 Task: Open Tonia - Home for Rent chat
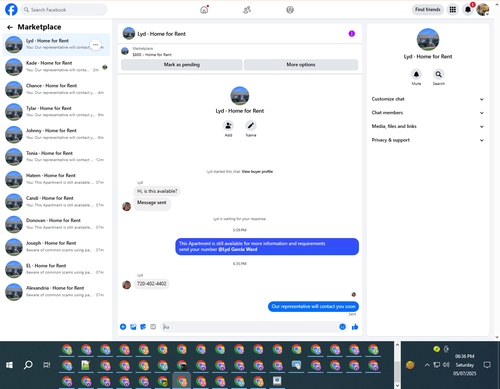coord(56,157)
